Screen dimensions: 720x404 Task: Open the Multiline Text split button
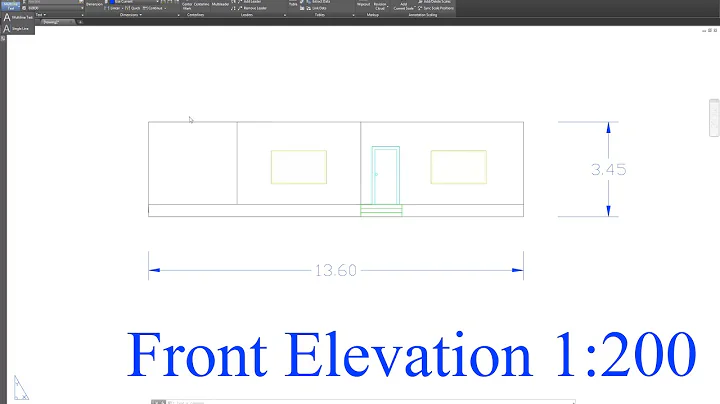(x=11, y=6)
